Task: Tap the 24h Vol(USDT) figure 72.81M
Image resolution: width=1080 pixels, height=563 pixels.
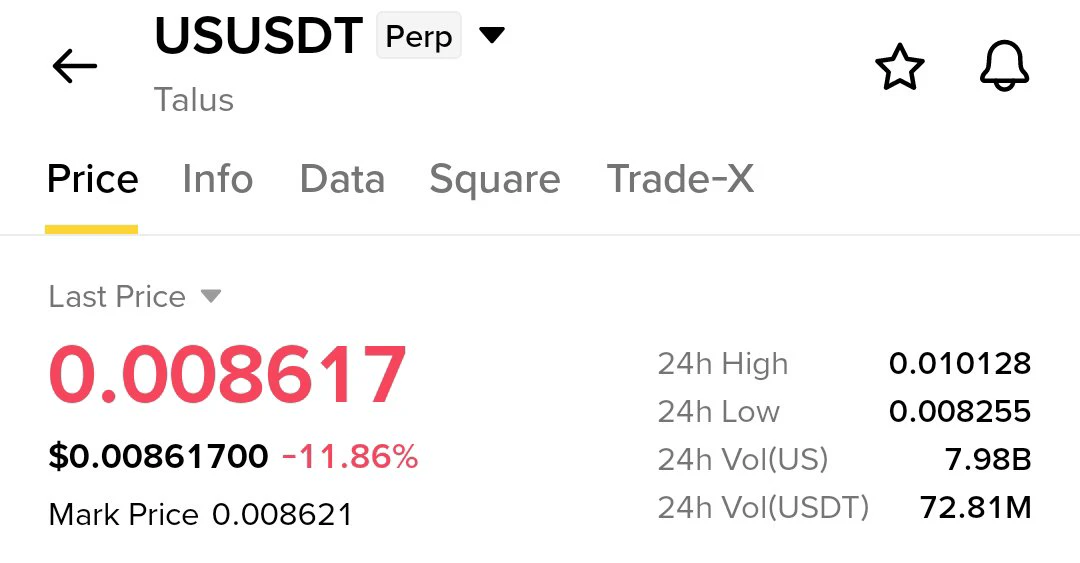Action: point(975,508)
